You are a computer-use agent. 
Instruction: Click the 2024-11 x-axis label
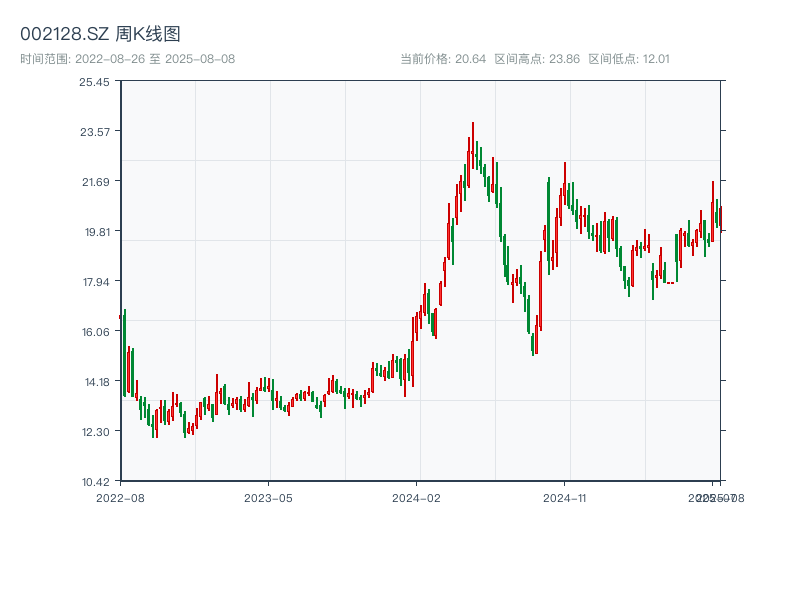[565, 498]
